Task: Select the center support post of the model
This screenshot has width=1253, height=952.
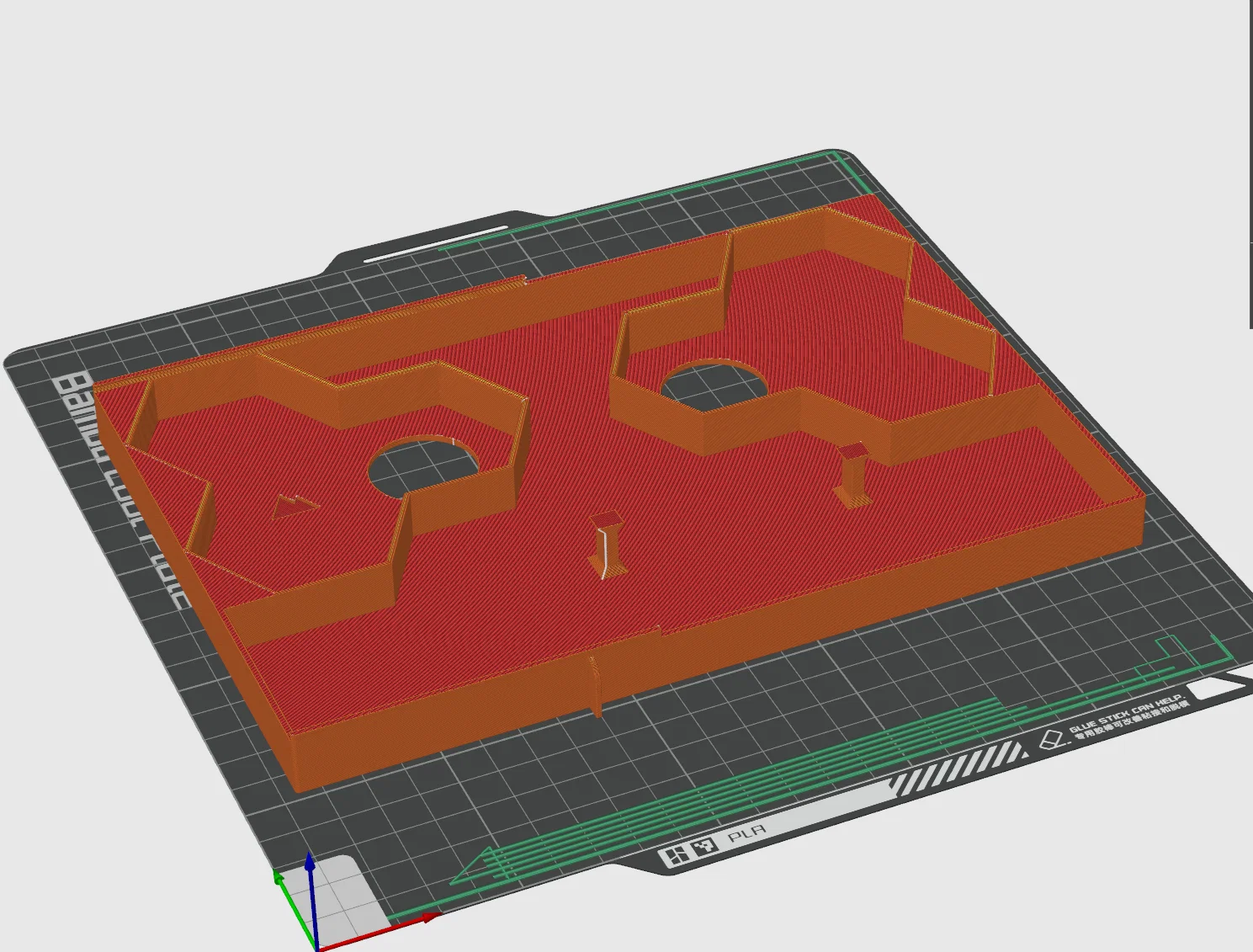Action: [x=607, y=544]
